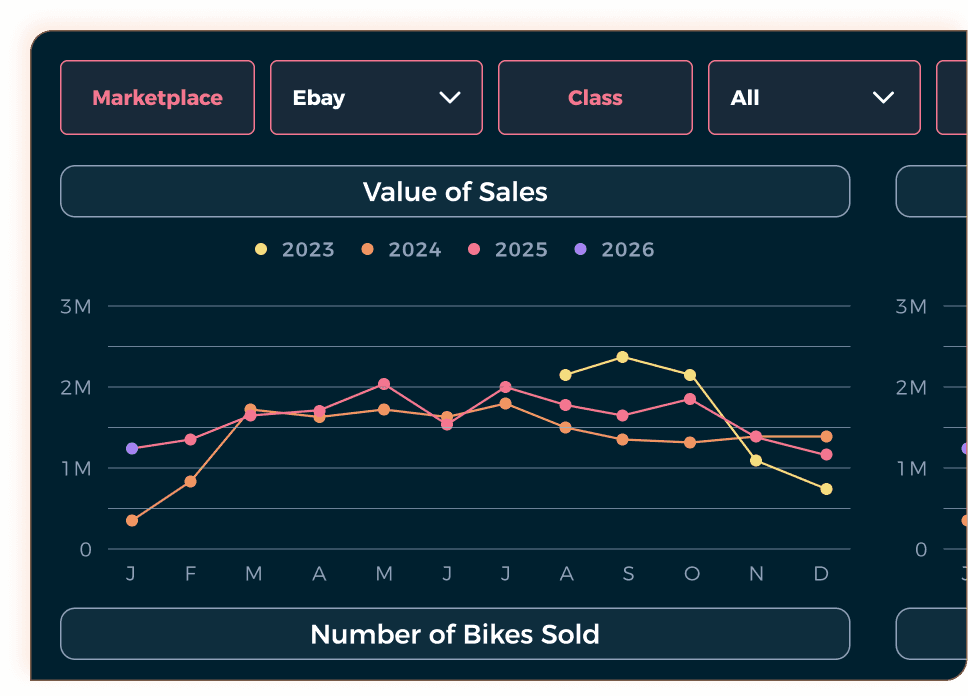This screenshot has height=696, width=968.
Task: Select the Number of Bikes Sold header
Action: [455, 634]
